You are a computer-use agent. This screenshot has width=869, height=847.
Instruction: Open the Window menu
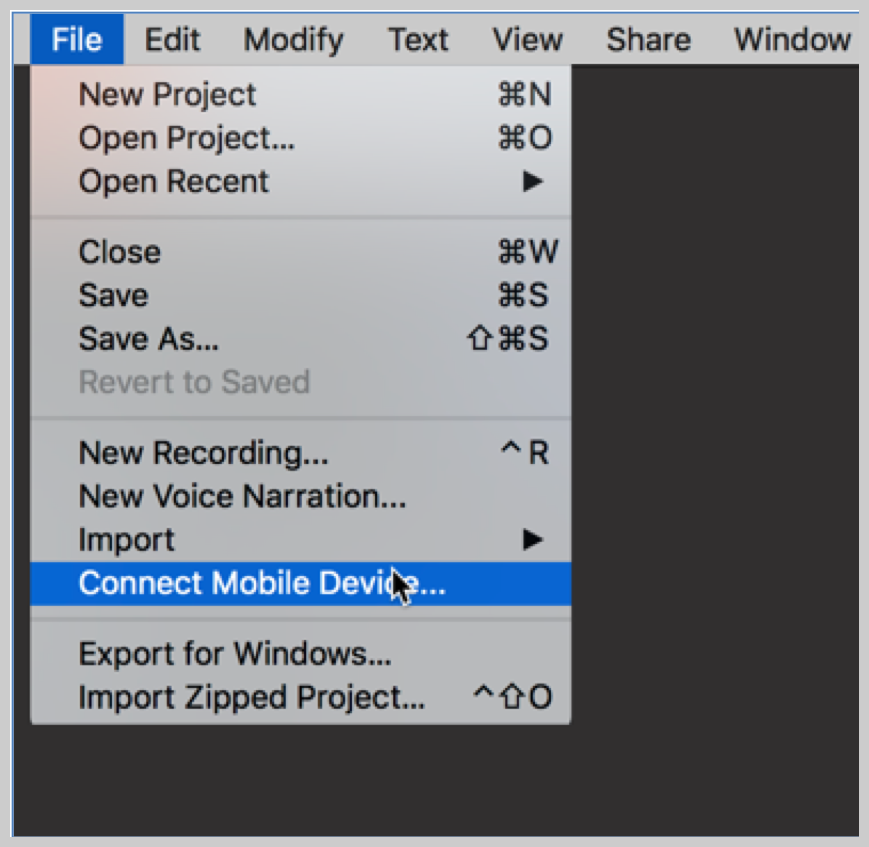pos(792,39)
